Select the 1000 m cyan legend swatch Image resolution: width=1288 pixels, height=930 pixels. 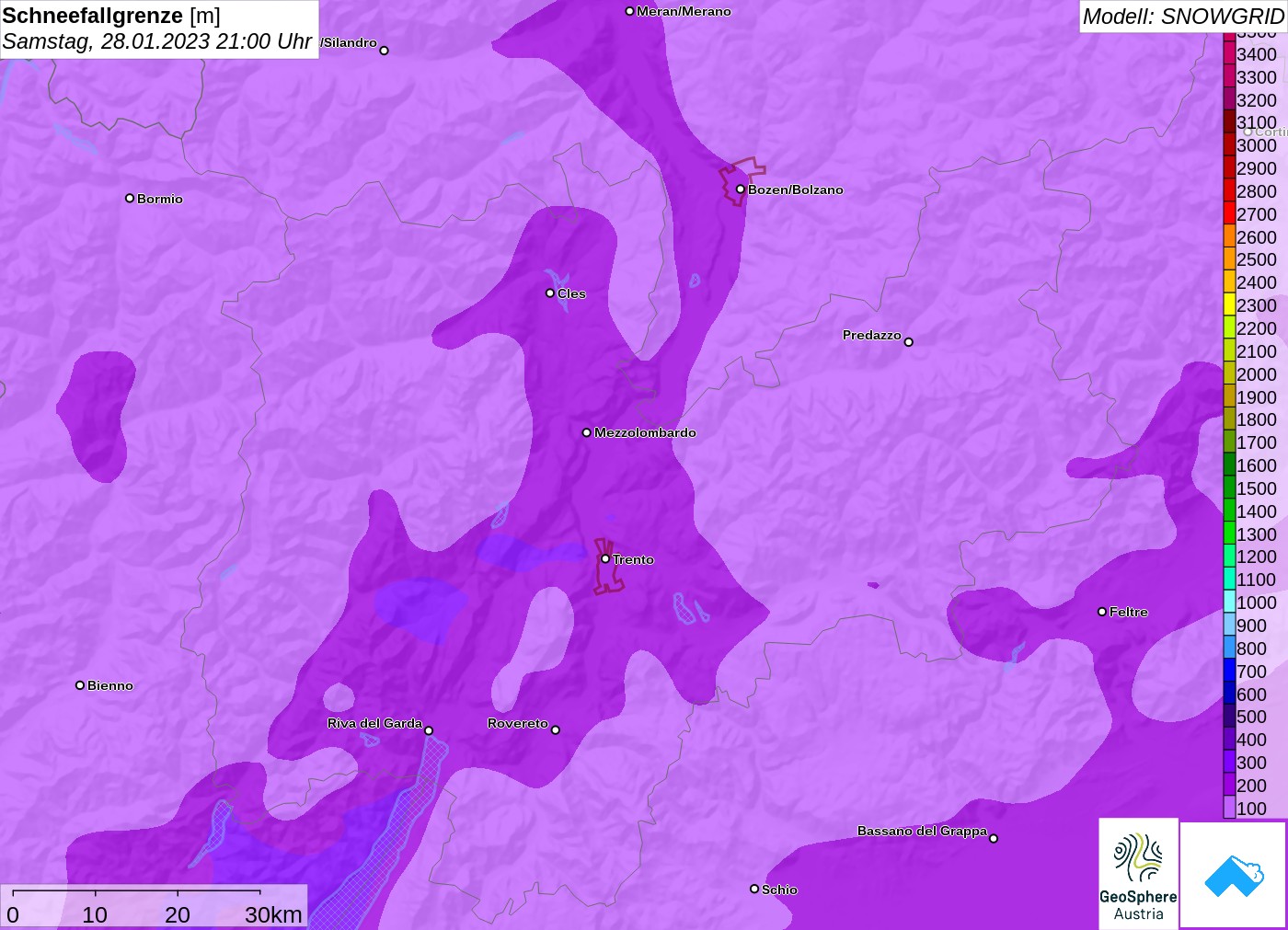coord(1229,603)
